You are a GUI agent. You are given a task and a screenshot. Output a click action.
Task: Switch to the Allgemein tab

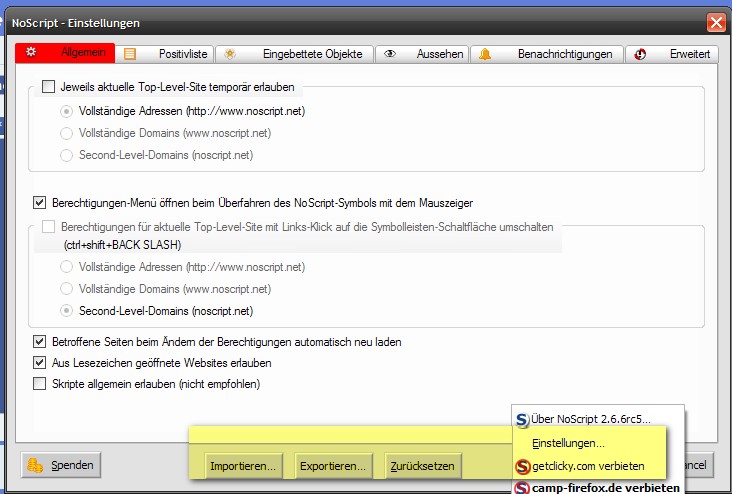point(65,53)
